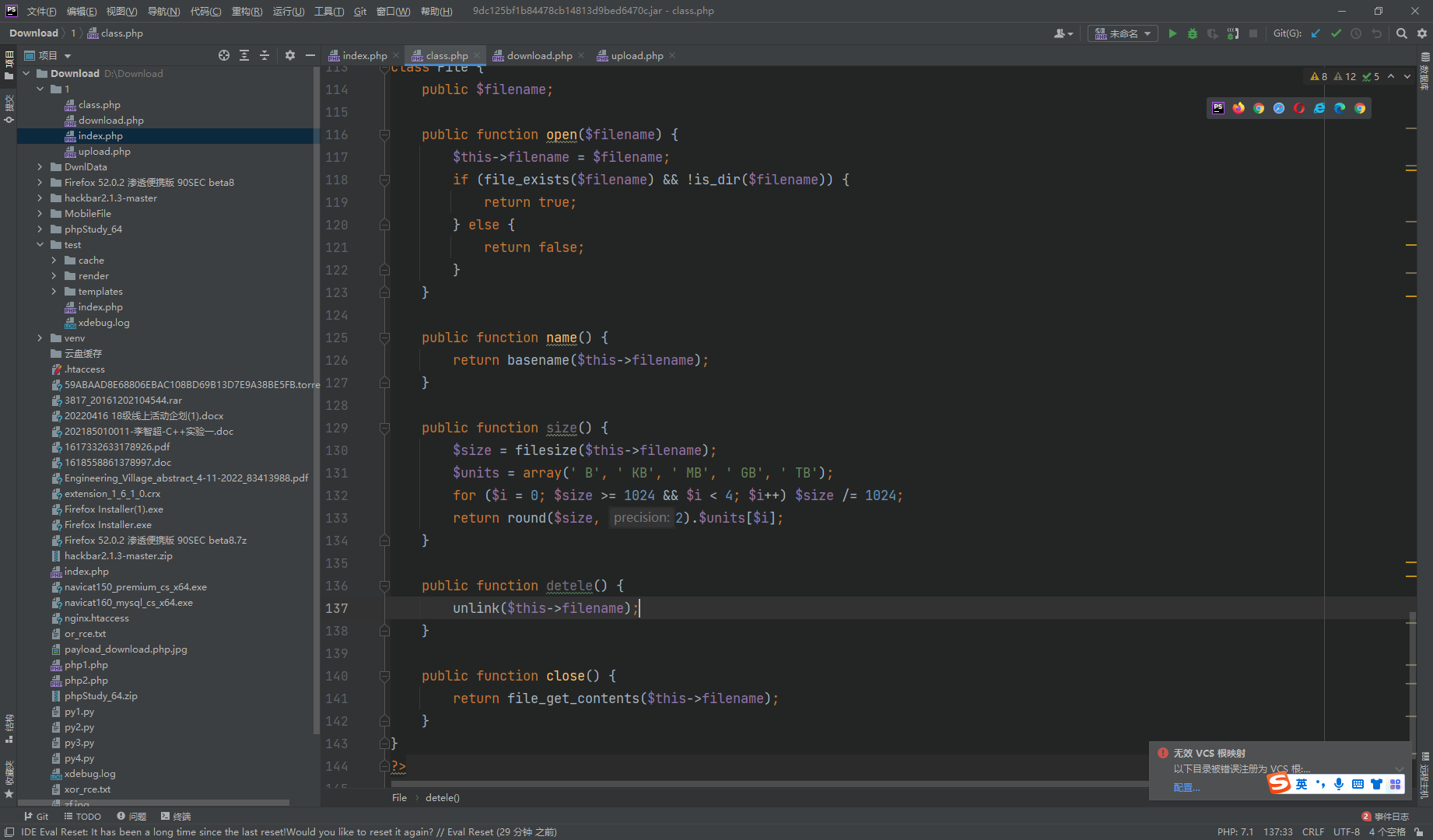Open the 终端 terminal panel
Image resolution: width=1433 pixels, height=840 pixels.
(x=176, y=816)
